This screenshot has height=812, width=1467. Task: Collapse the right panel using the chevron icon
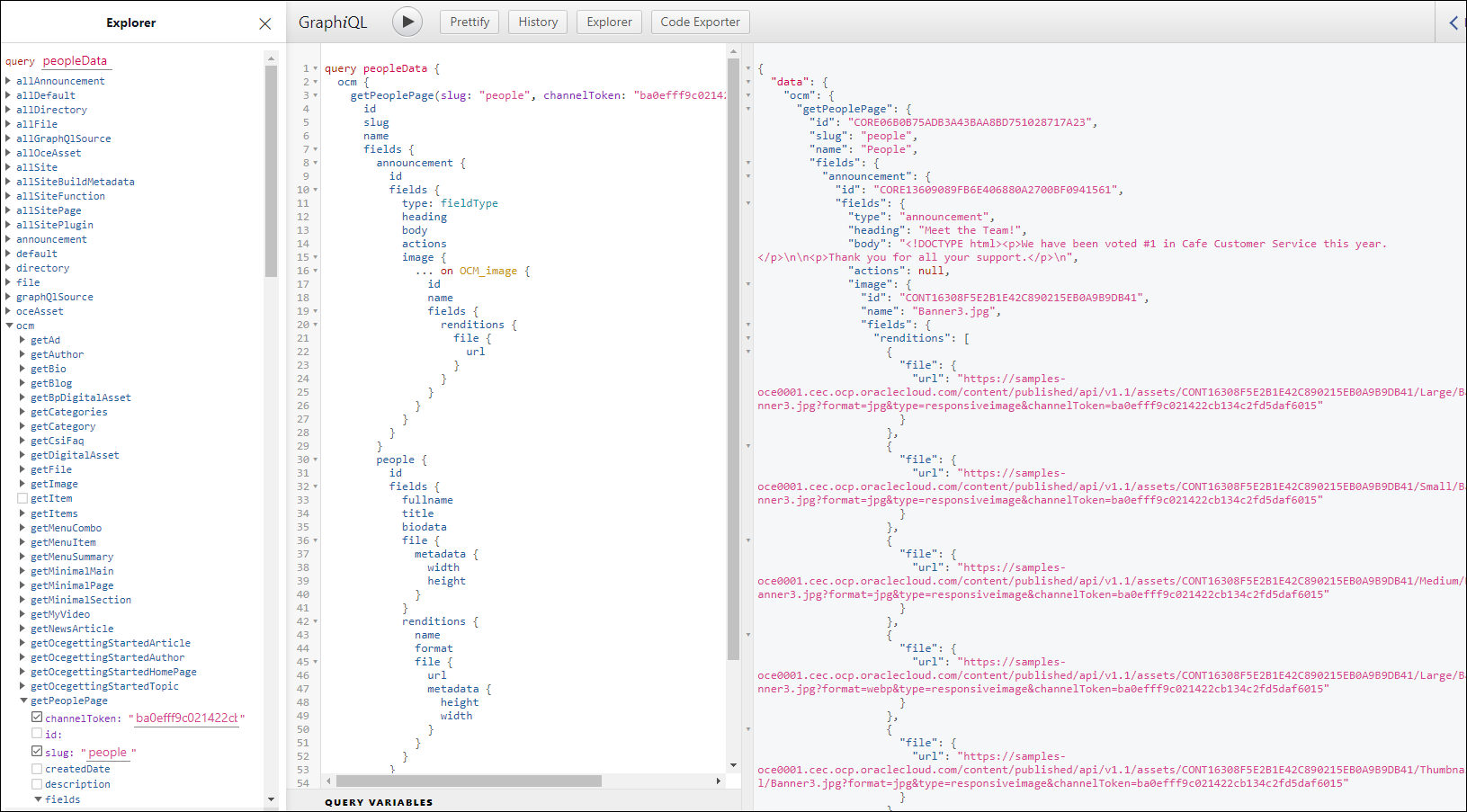[1454, 22]
